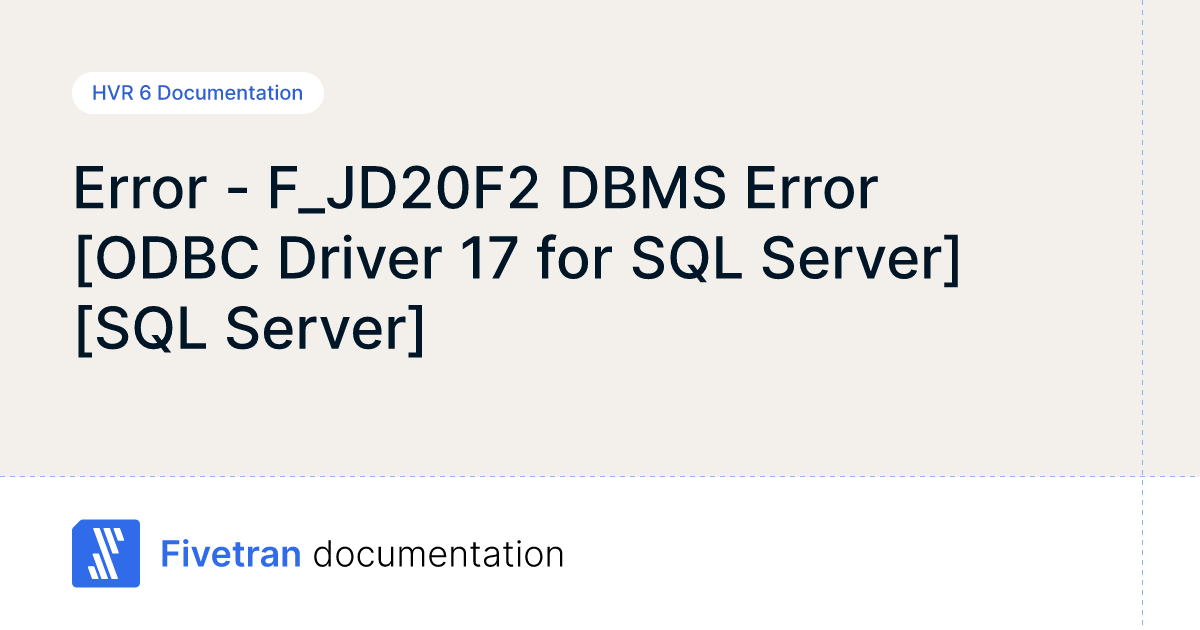
Task: Select the number 17 in the title
Action: point(489,259)
